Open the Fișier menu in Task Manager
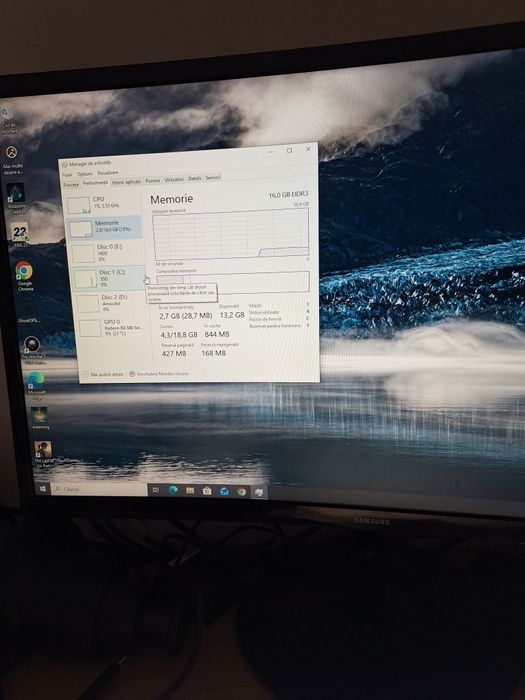Image resolution: width=525 pixels, height=700 pixels. (x=67, y=175)
